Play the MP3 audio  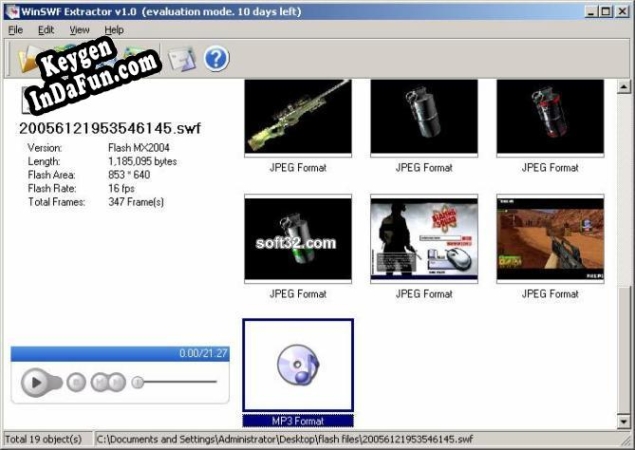[36, 382]
